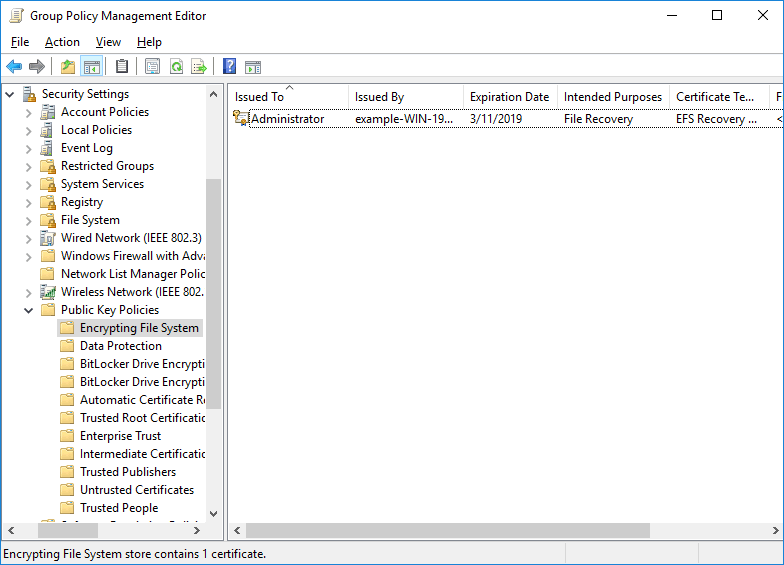Select Network List Manager Policies item

(x=132, y=274)
